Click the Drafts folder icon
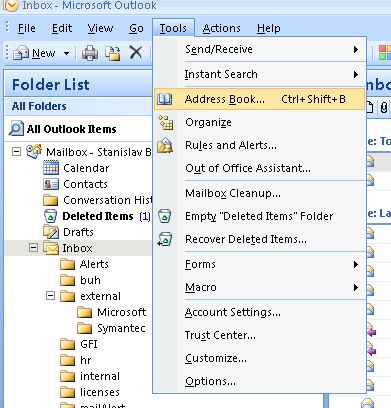 51,232
